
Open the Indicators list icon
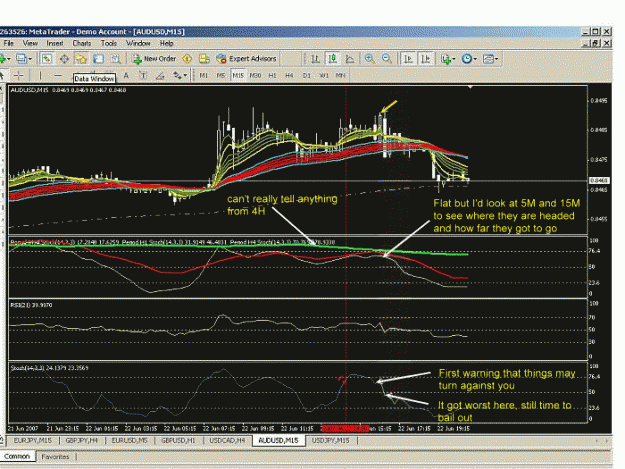click(x=446, y=59)
